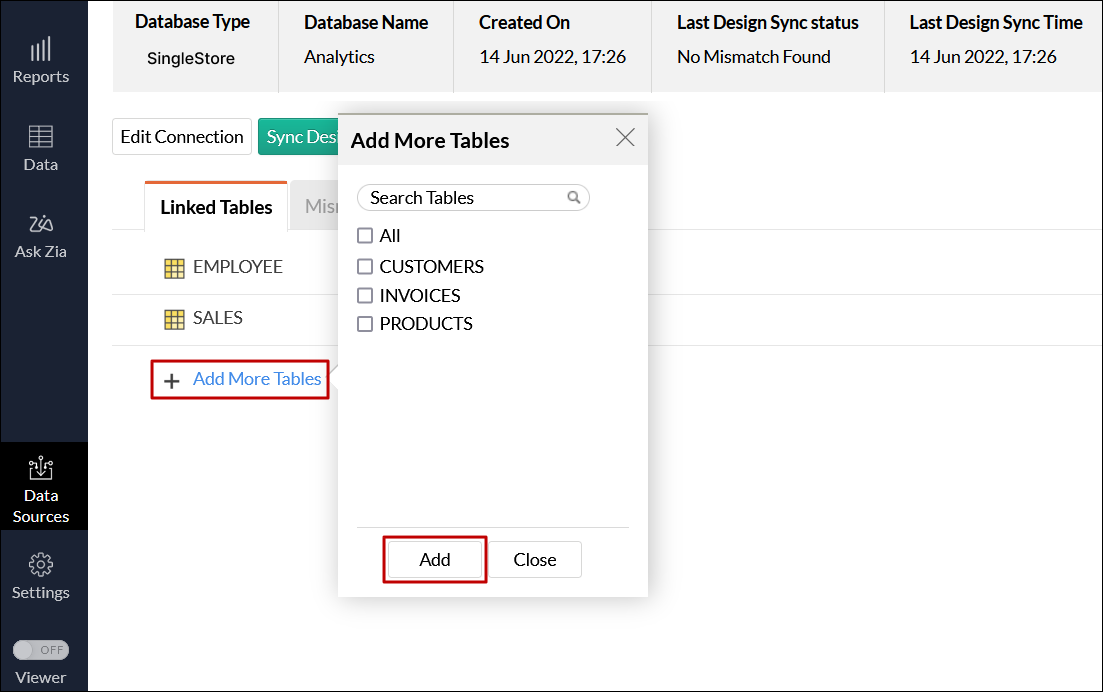The width and height of the screenshot is (1103, 692).
Task: Check the All tables checkbox
Action: [365, 236]
